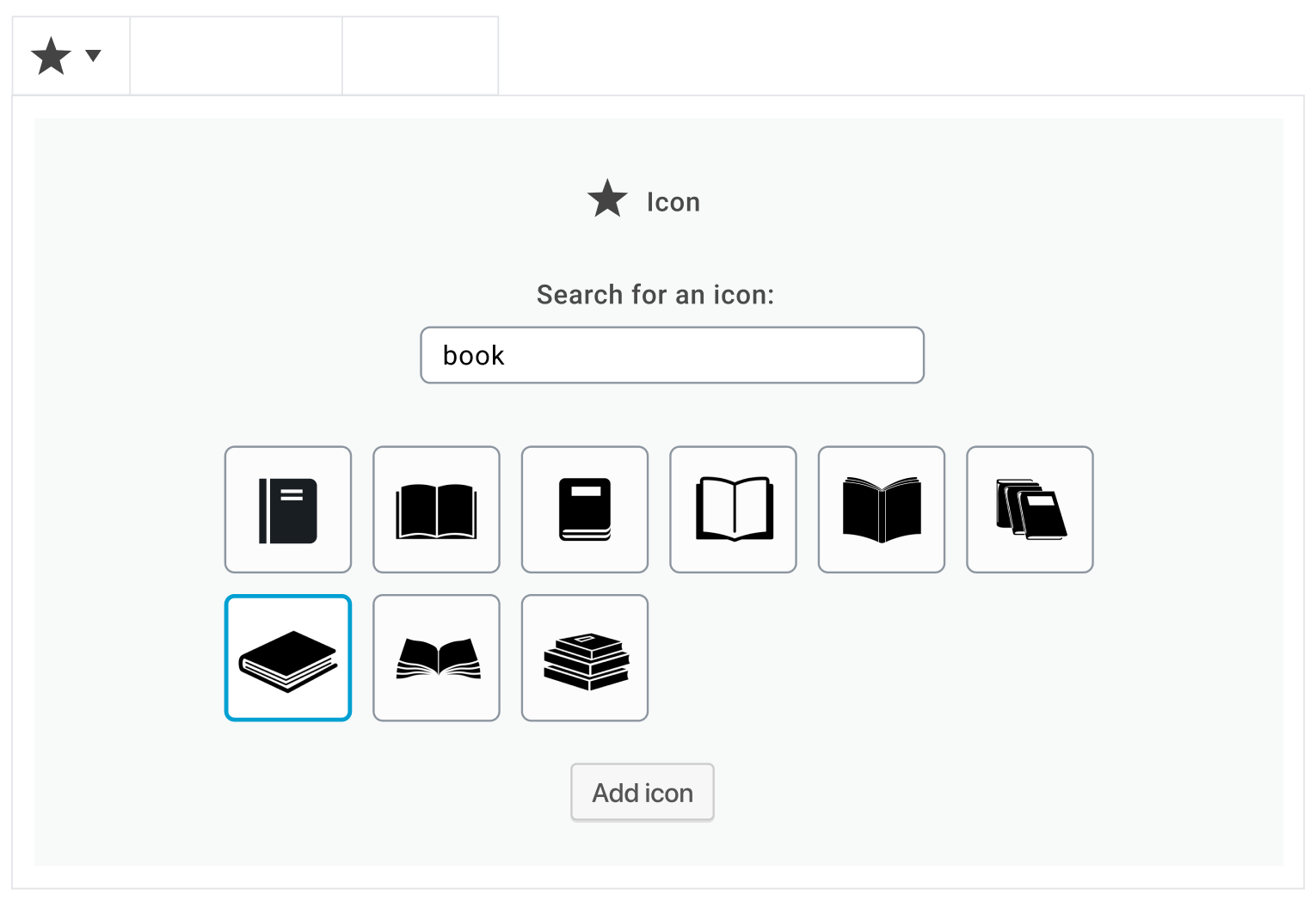This screenshot has height=901, width=1316.
Task: Switch to the rightmost blank tab
Action: click(x=420, y=54)
